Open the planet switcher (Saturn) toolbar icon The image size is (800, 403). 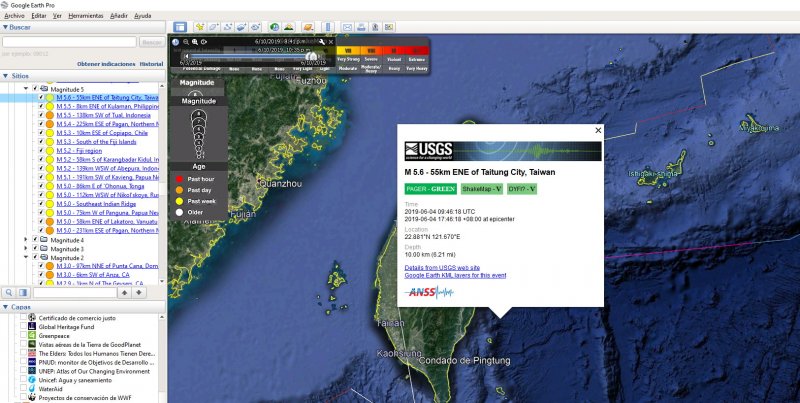tap(308, 27)
